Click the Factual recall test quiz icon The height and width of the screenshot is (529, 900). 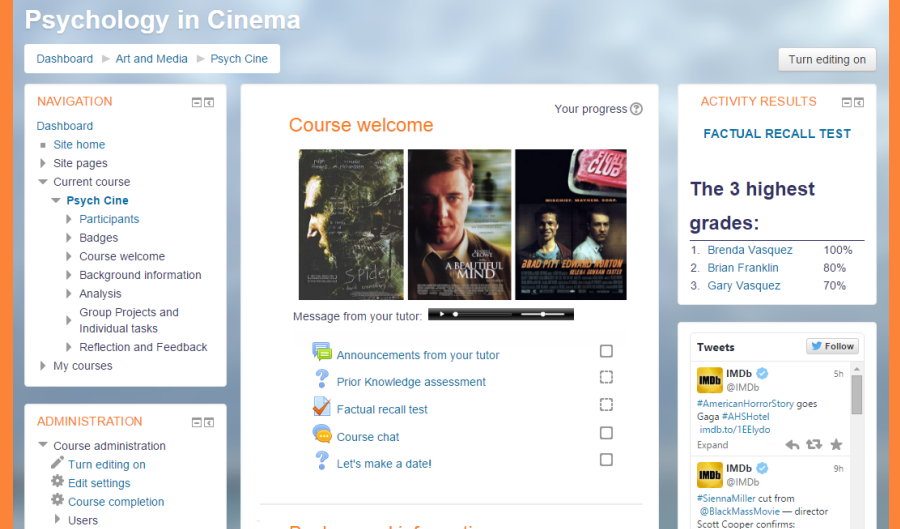click(x=321, y=407)
